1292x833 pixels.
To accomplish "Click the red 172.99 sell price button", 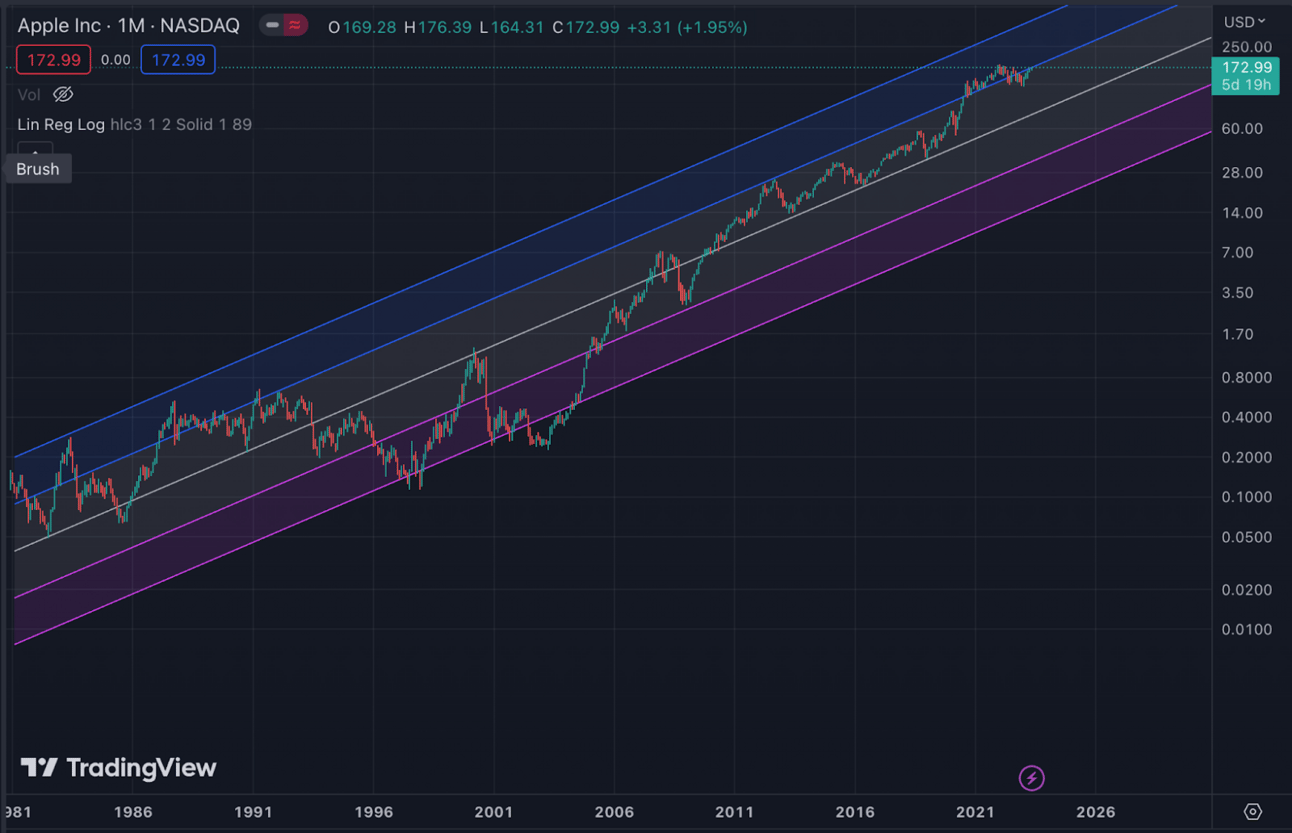I will [x=54, y=60].
